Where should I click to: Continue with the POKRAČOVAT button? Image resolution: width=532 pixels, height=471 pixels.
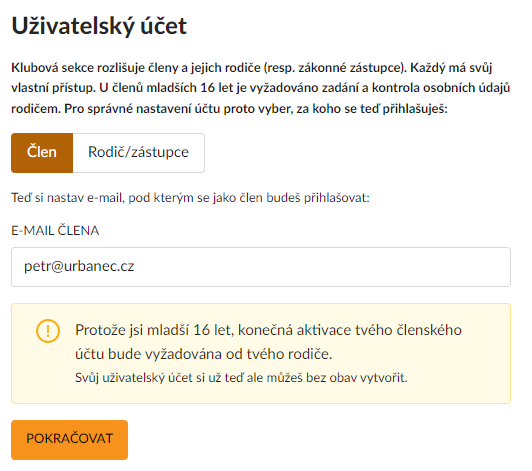click(x=70, y=440)
